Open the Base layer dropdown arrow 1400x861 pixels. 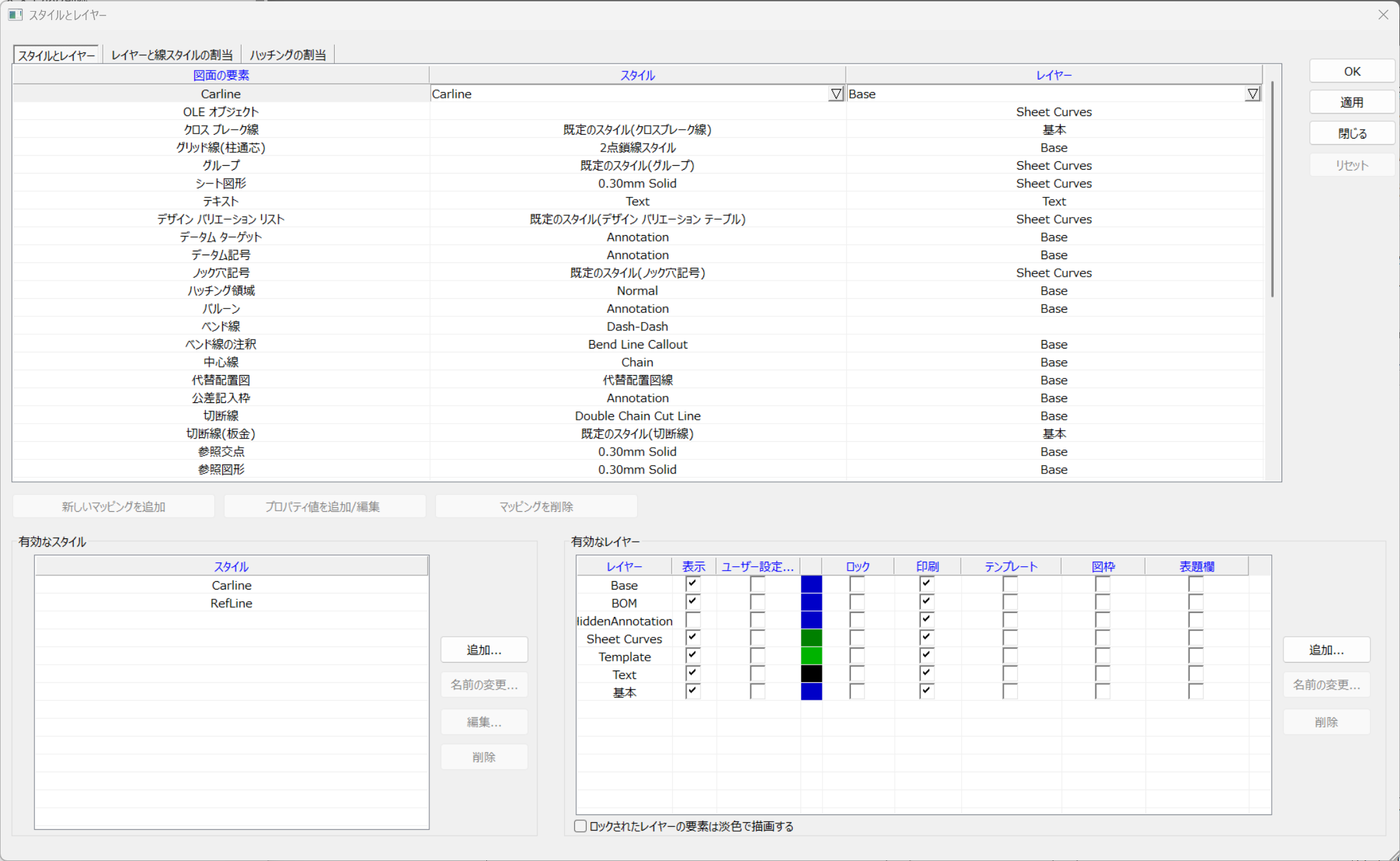click(x=1252, y=94)
